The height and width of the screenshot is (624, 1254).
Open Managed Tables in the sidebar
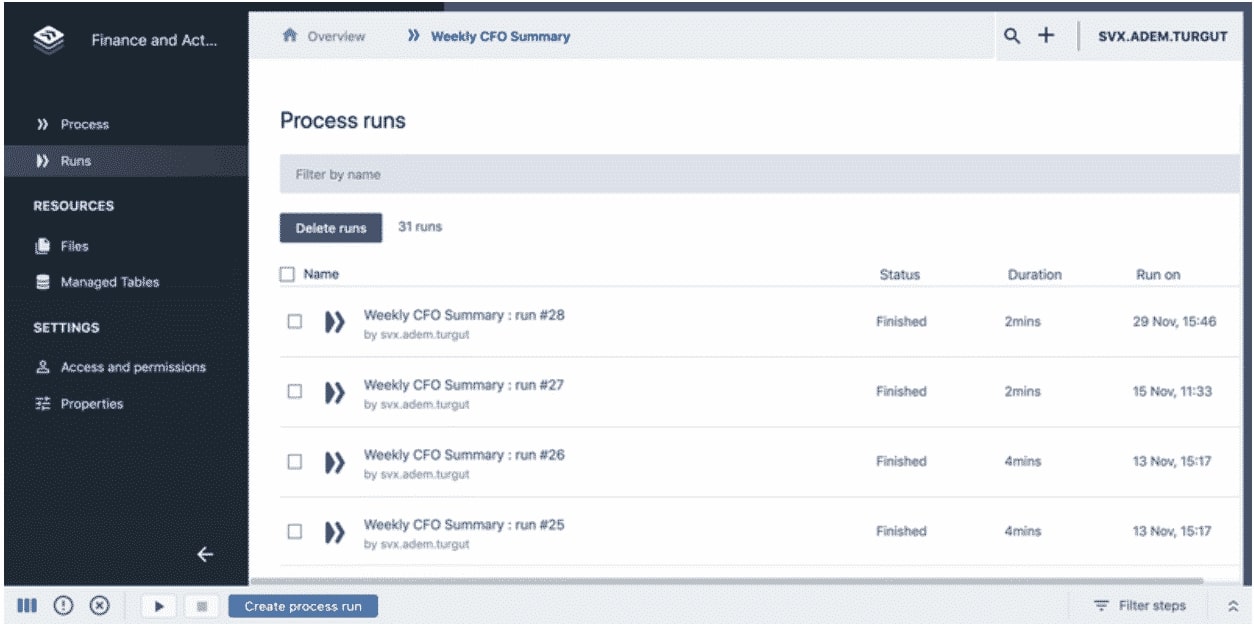(109, 282)
